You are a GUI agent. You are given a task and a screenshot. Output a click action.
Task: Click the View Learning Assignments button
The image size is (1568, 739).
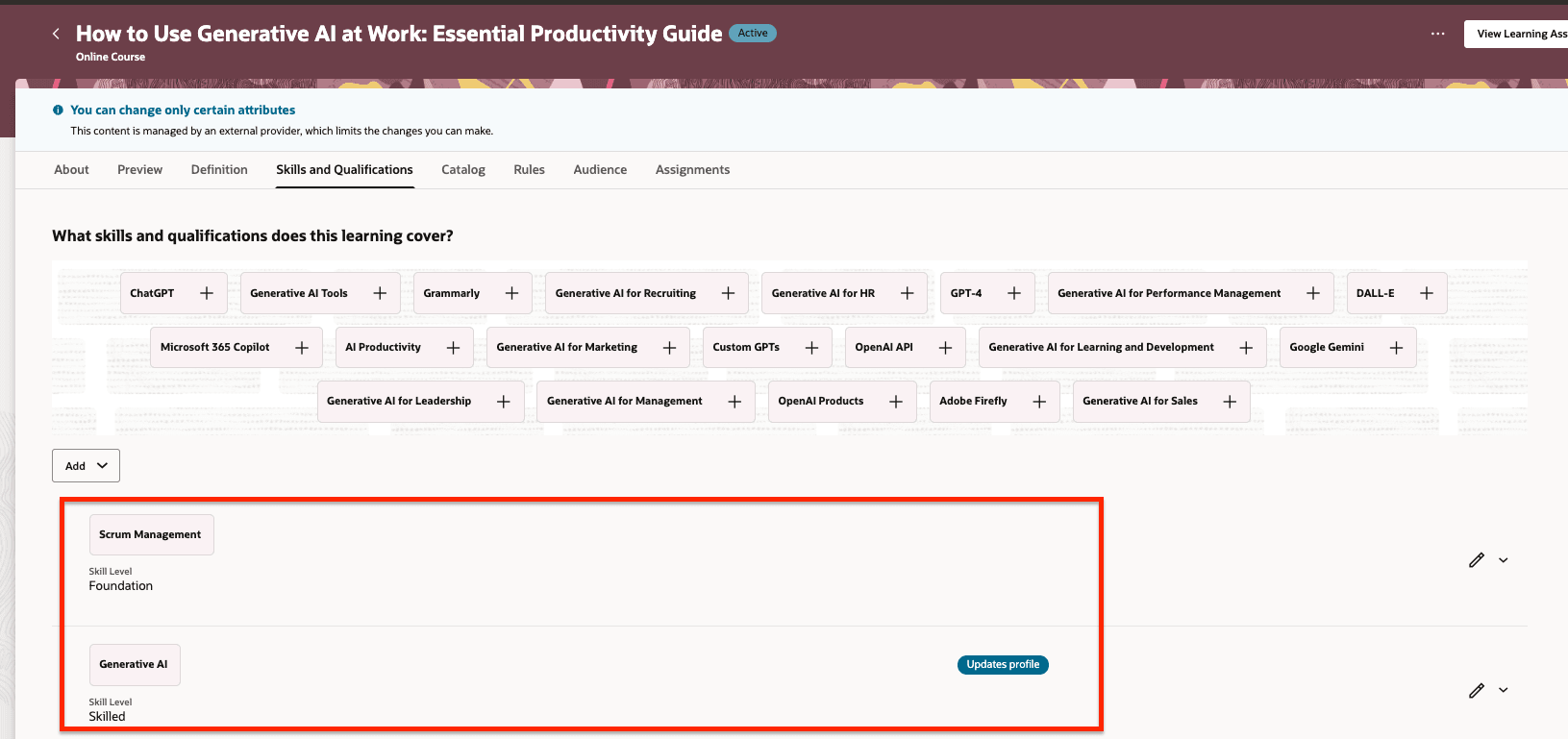1516,34
